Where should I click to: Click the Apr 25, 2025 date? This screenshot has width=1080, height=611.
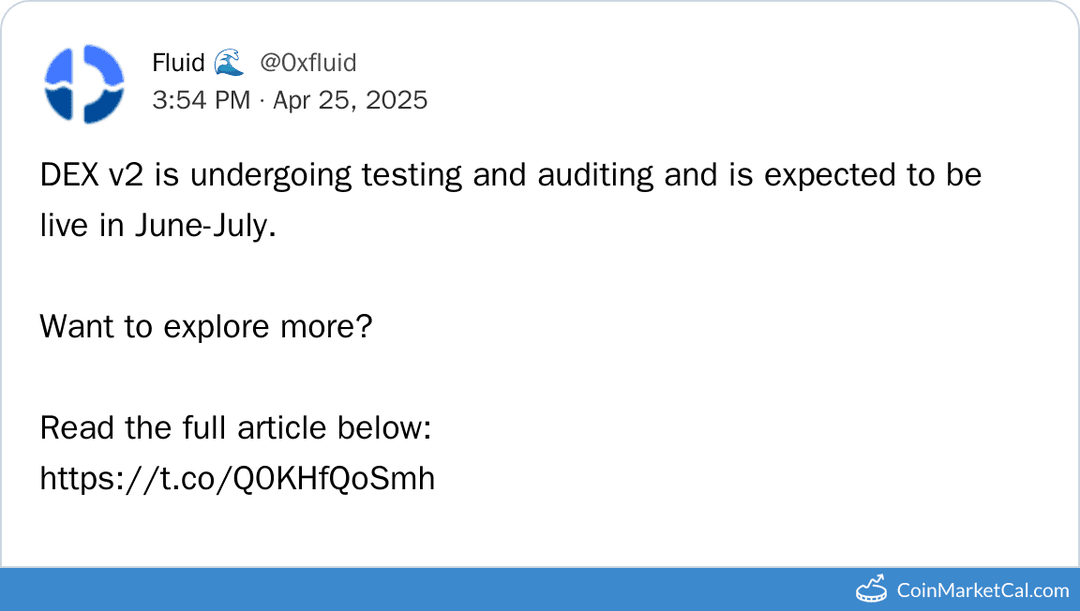pyautogui.click(x=350, y=100)
